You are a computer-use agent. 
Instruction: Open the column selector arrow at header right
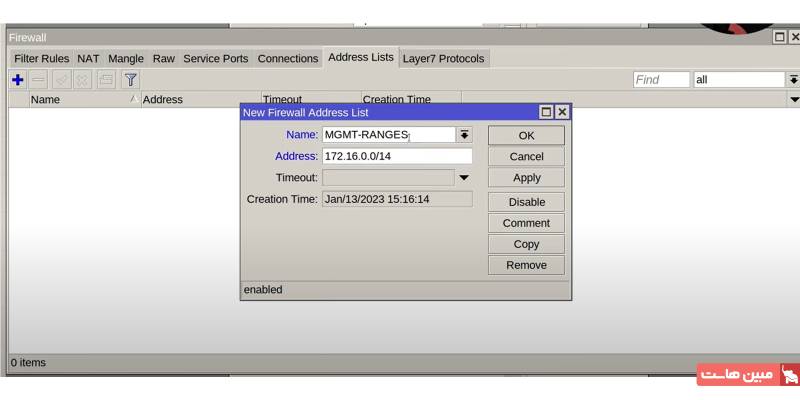click(x=794, y=99)
